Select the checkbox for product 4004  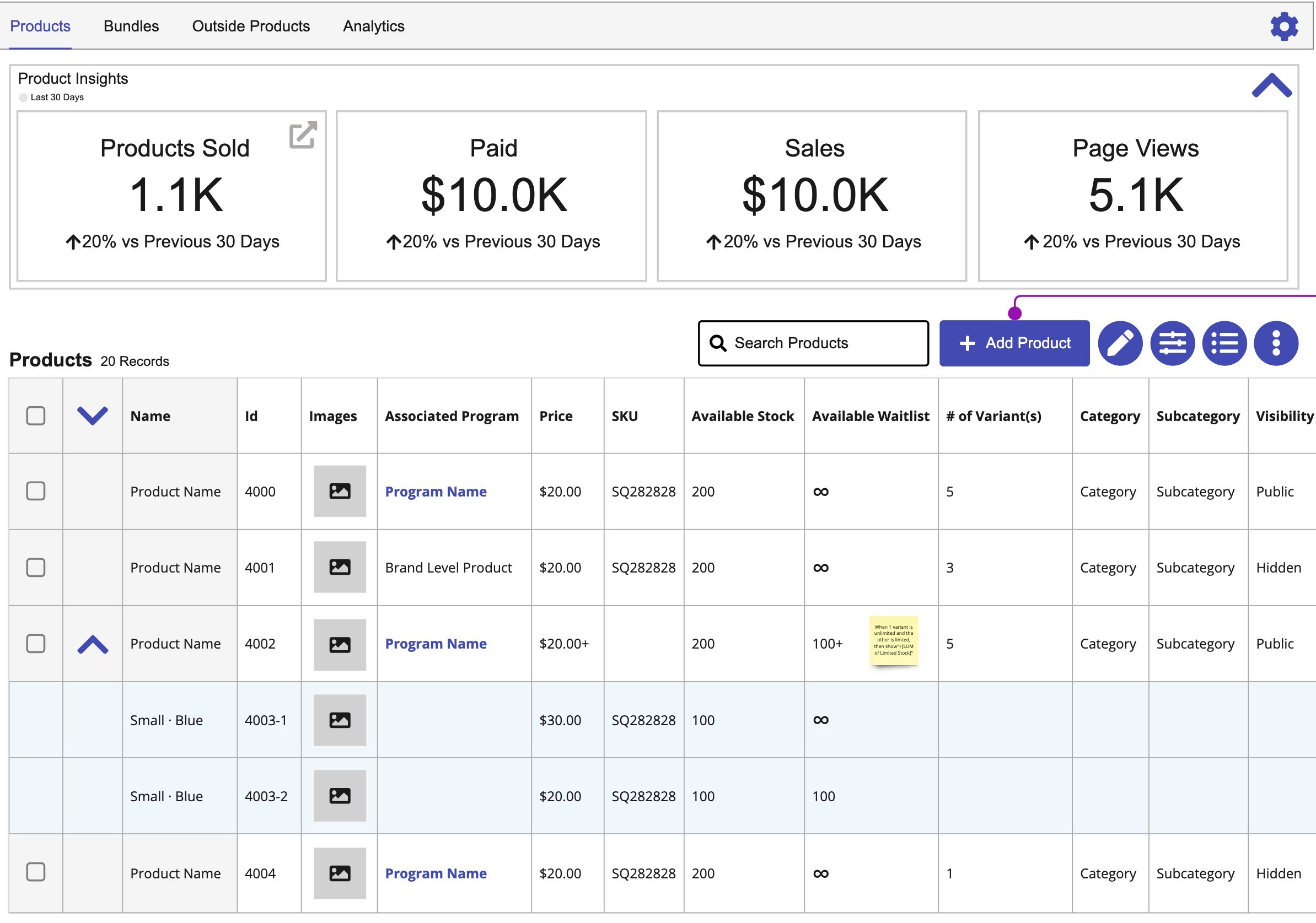(35, 872)
